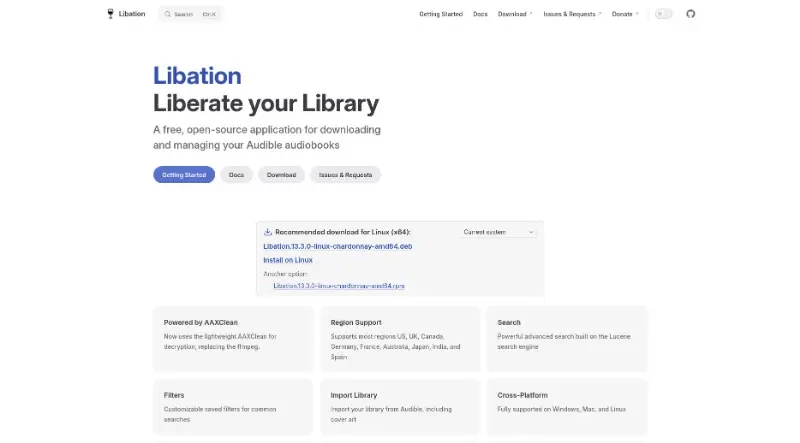800x443 pixels.
Task: Click the download arrow icon beside Recommended download
Action: (268, 231)
